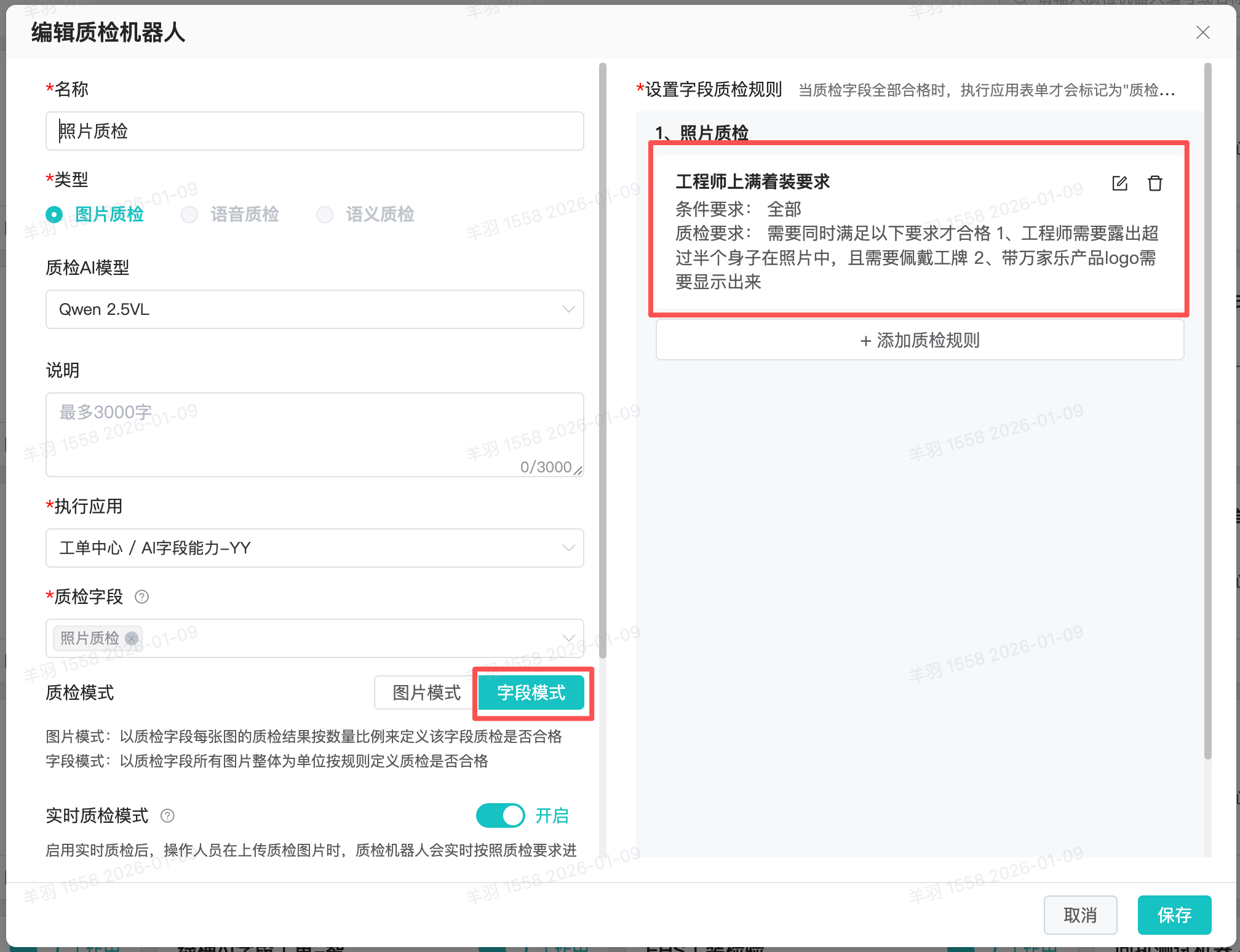1240x952 pixels.
Task: Click the 保存 button
Action: coord(1174,915)
